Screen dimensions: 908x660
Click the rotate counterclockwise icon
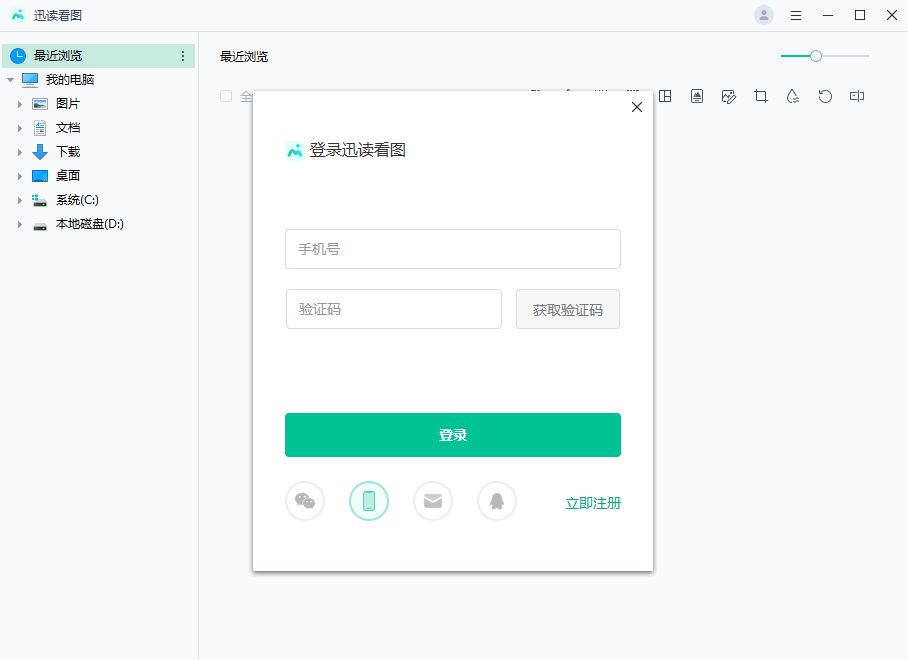coord(825,96)
